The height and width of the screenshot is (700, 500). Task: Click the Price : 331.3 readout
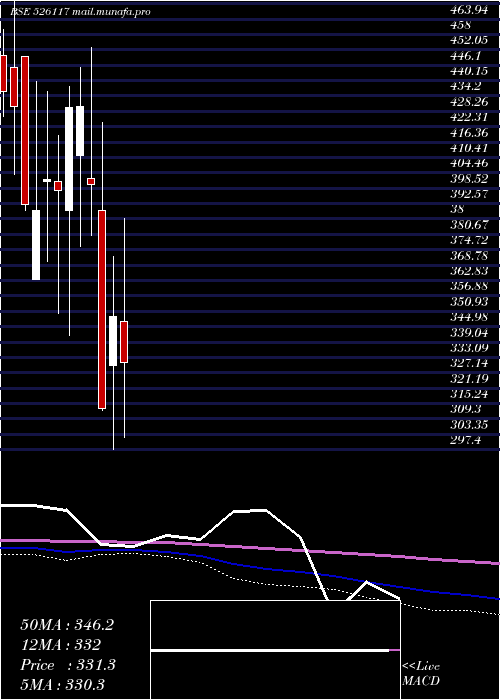[68, 665]
